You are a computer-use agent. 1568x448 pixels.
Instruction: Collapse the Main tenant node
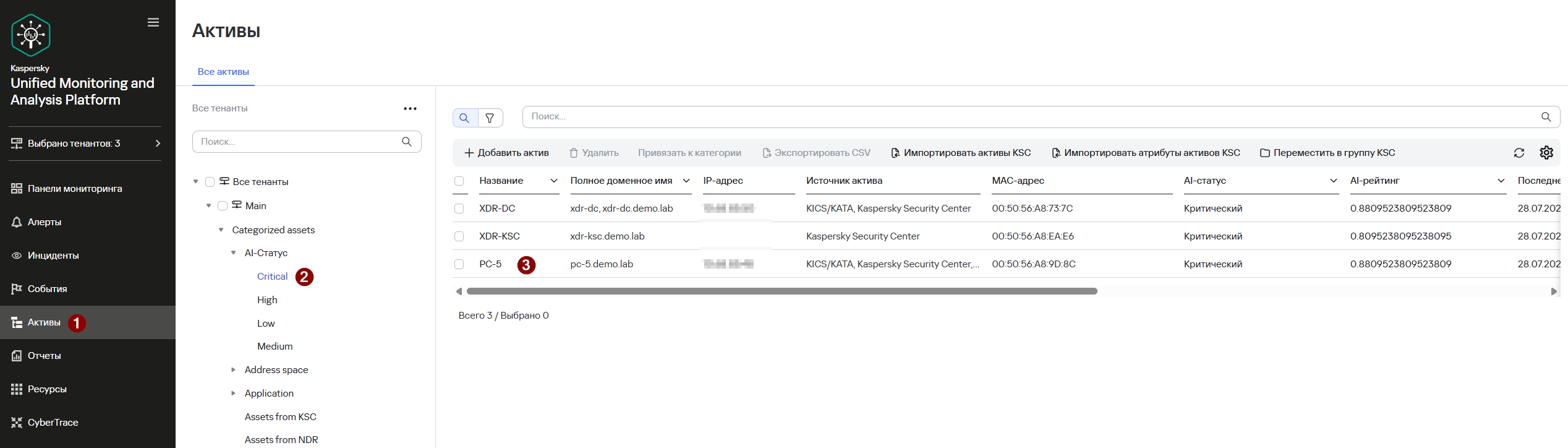208,205
